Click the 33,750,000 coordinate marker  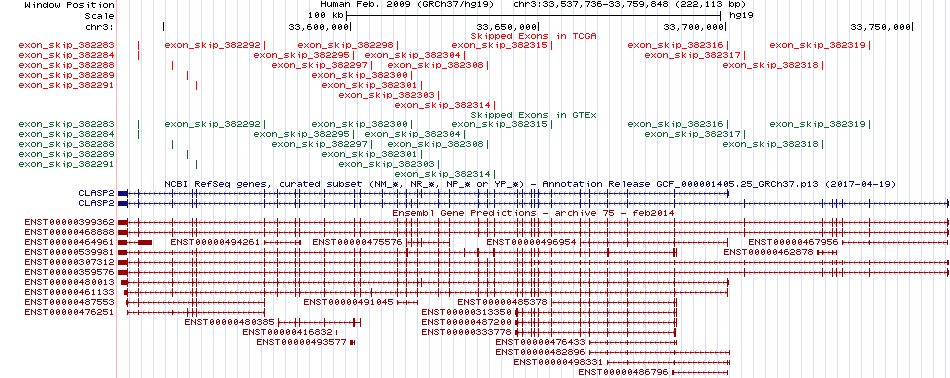pos(882,27)
